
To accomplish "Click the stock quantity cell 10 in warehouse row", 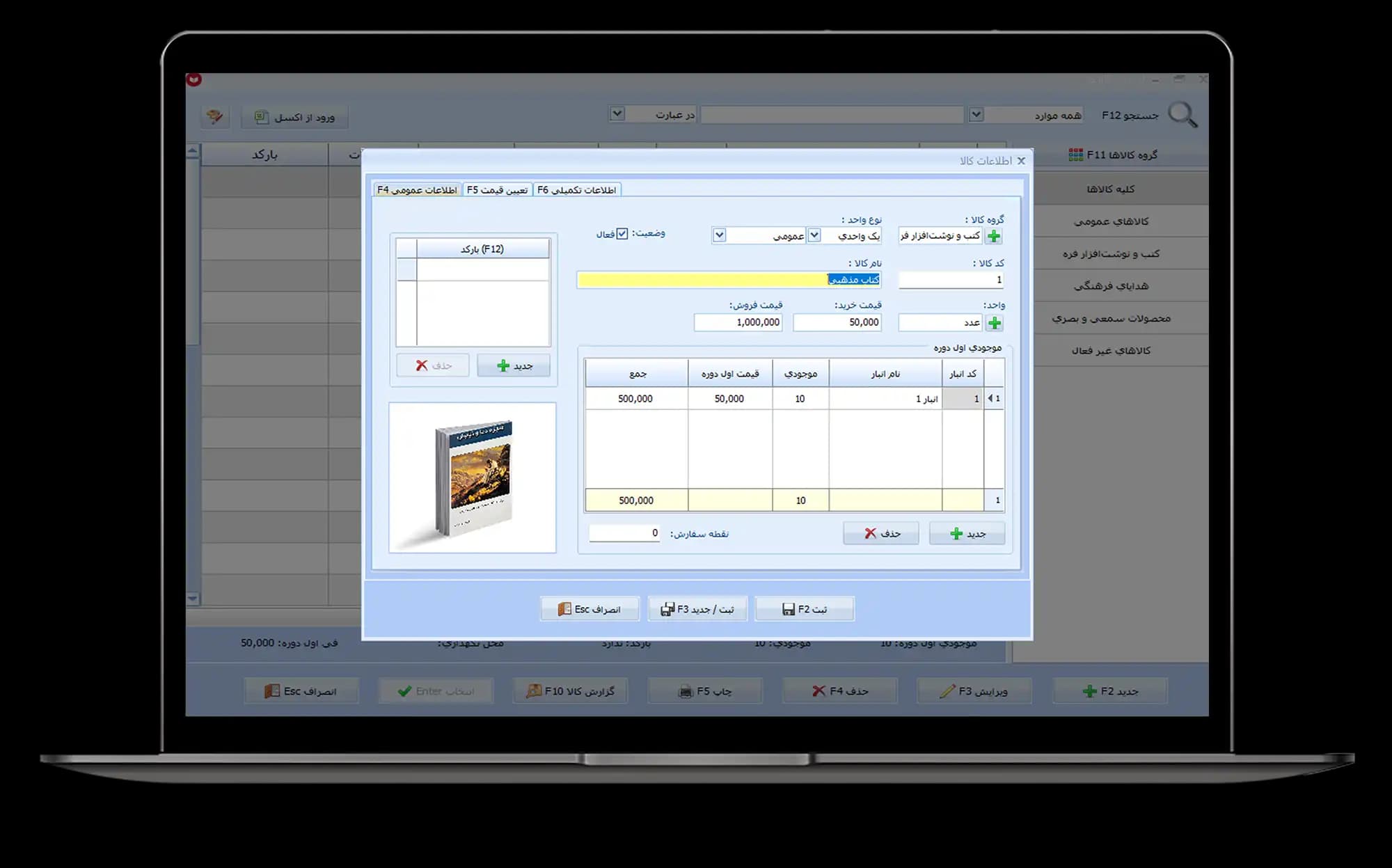I will (x=800, y=399).
